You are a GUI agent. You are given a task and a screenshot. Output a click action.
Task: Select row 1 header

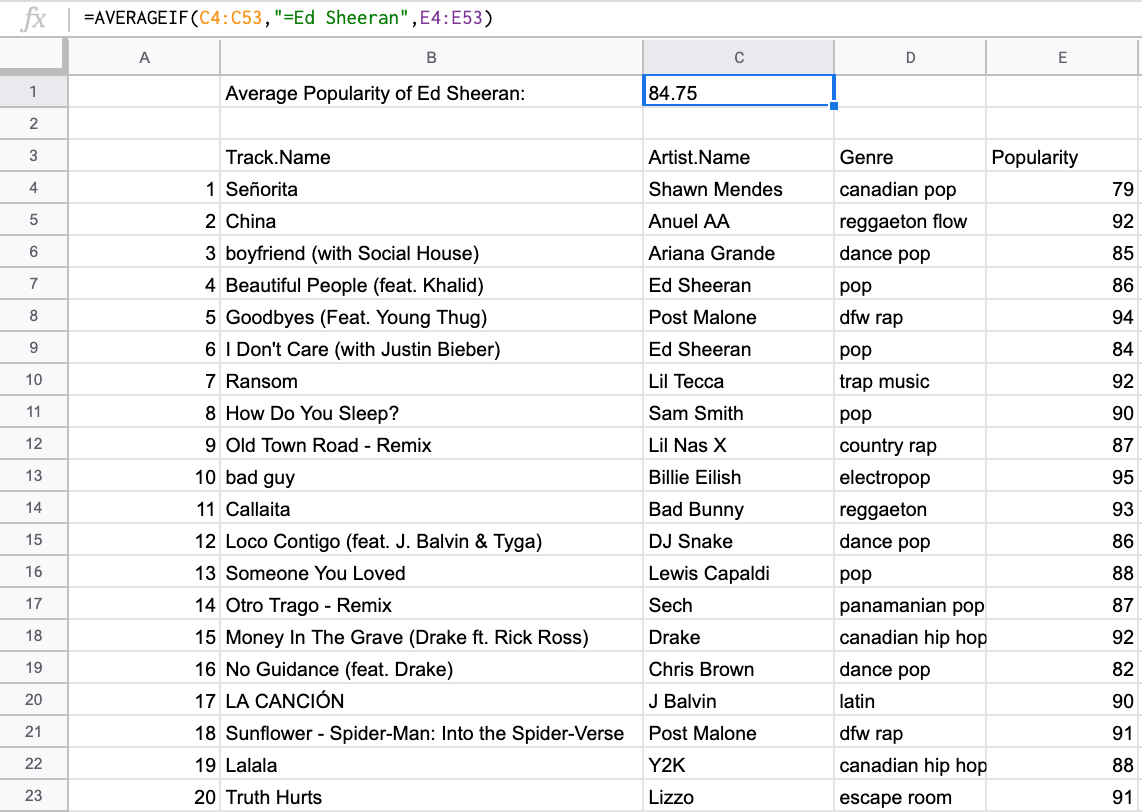pyautogui.click(x=34, y=92)
